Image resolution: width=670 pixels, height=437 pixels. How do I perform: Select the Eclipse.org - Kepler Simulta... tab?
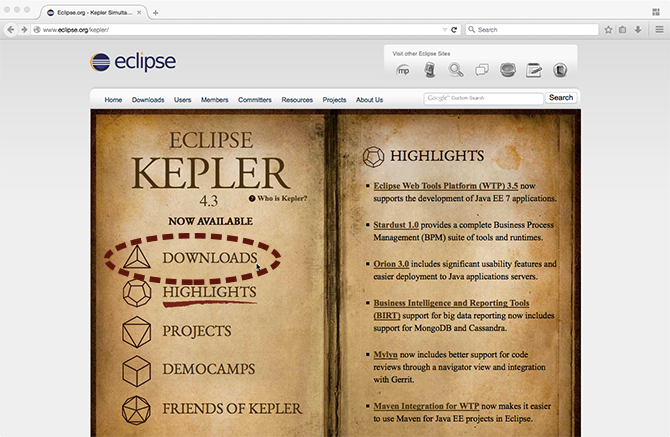92,13
